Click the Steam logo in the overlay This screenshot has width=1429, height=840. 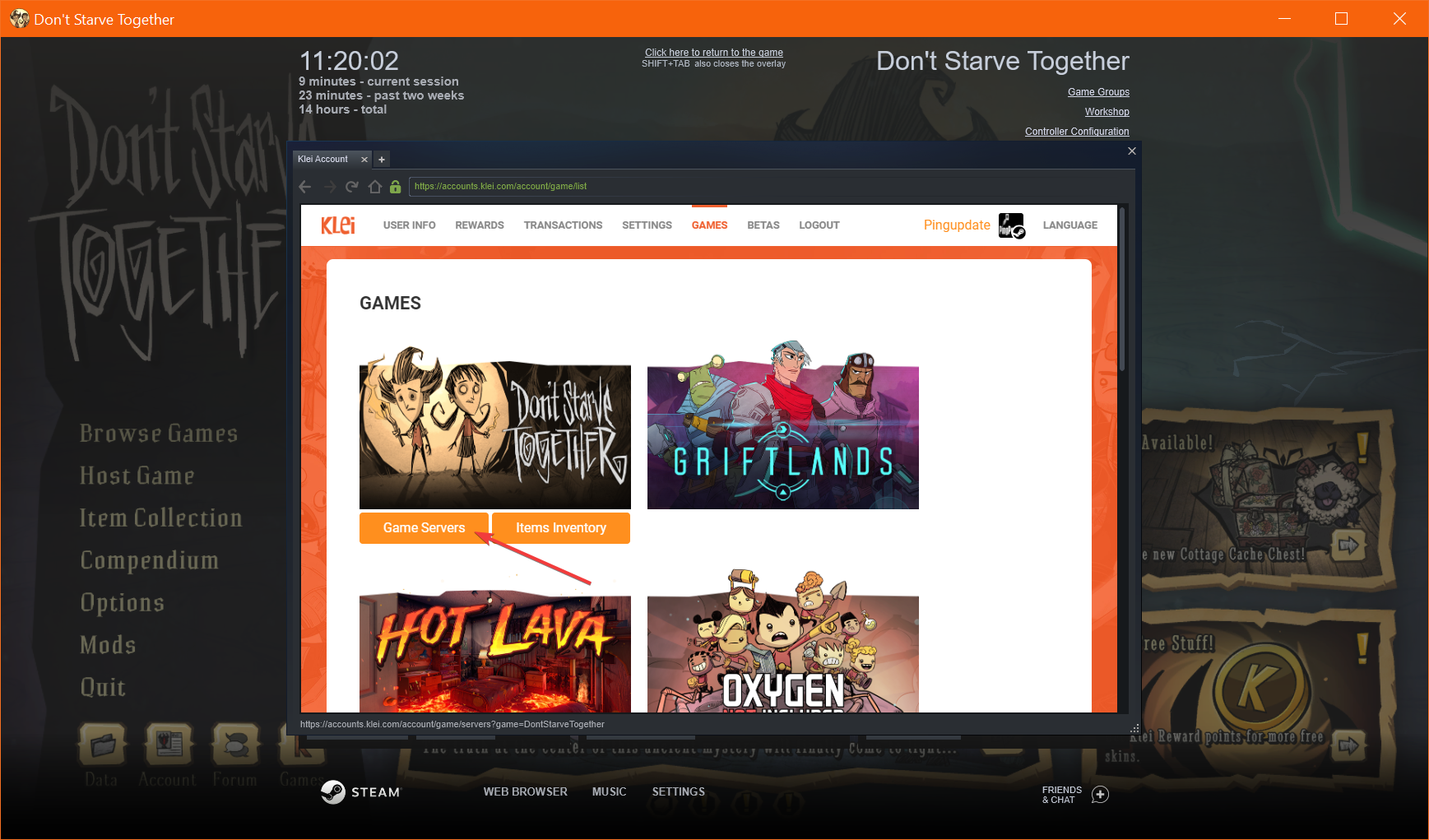(333, 791)
